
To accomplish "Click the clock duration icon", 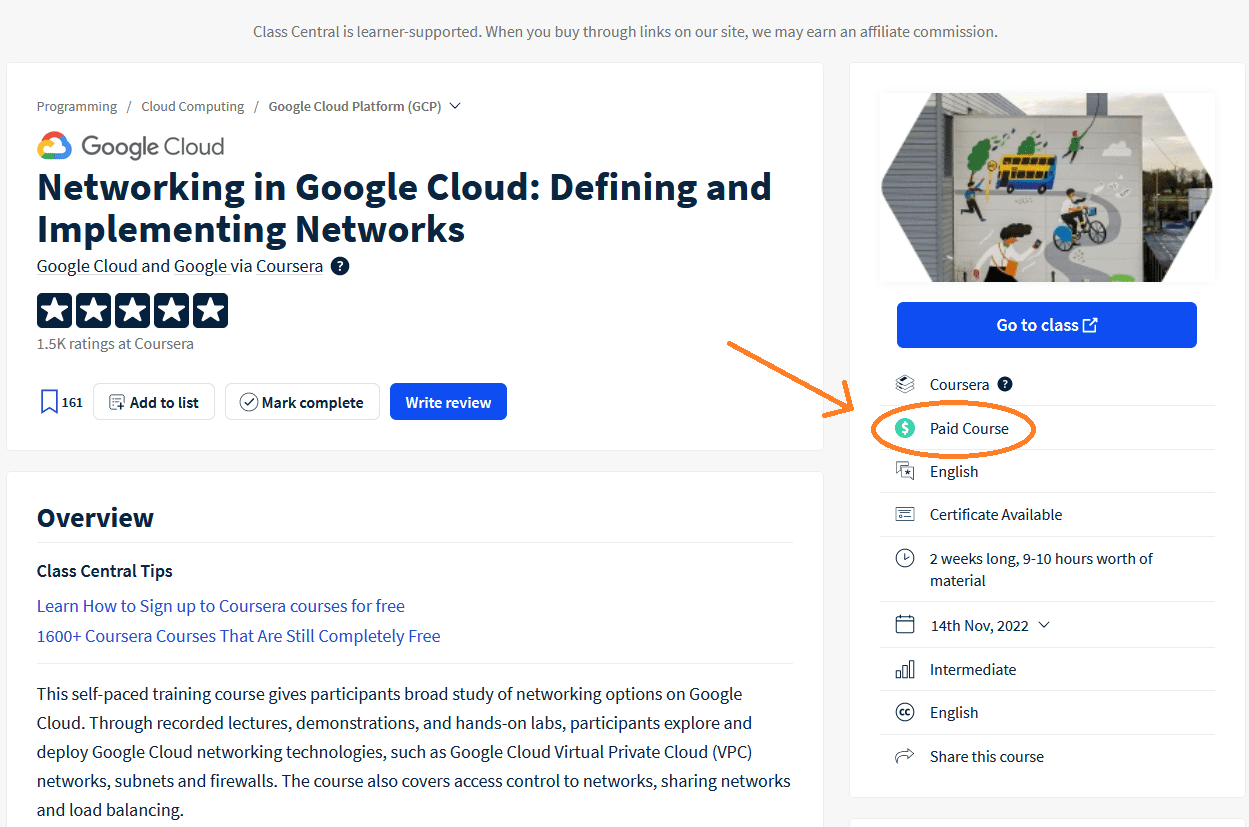I will pos(905,558).
